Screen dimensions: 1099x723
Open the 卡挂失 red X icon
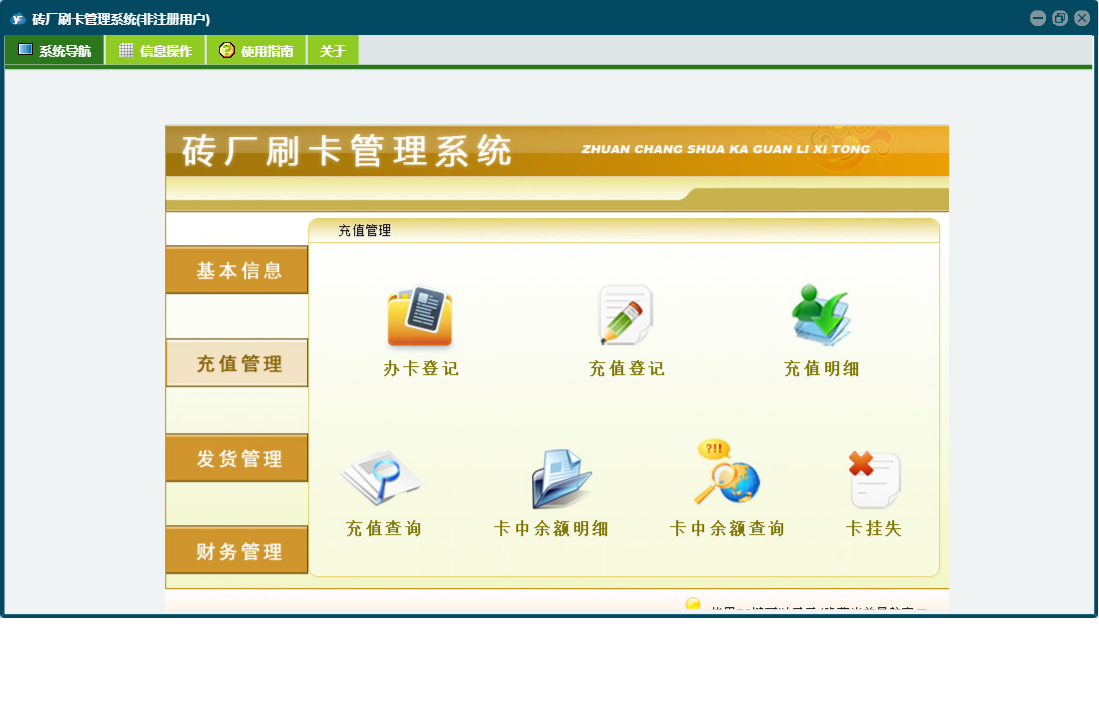click(873, 478)
